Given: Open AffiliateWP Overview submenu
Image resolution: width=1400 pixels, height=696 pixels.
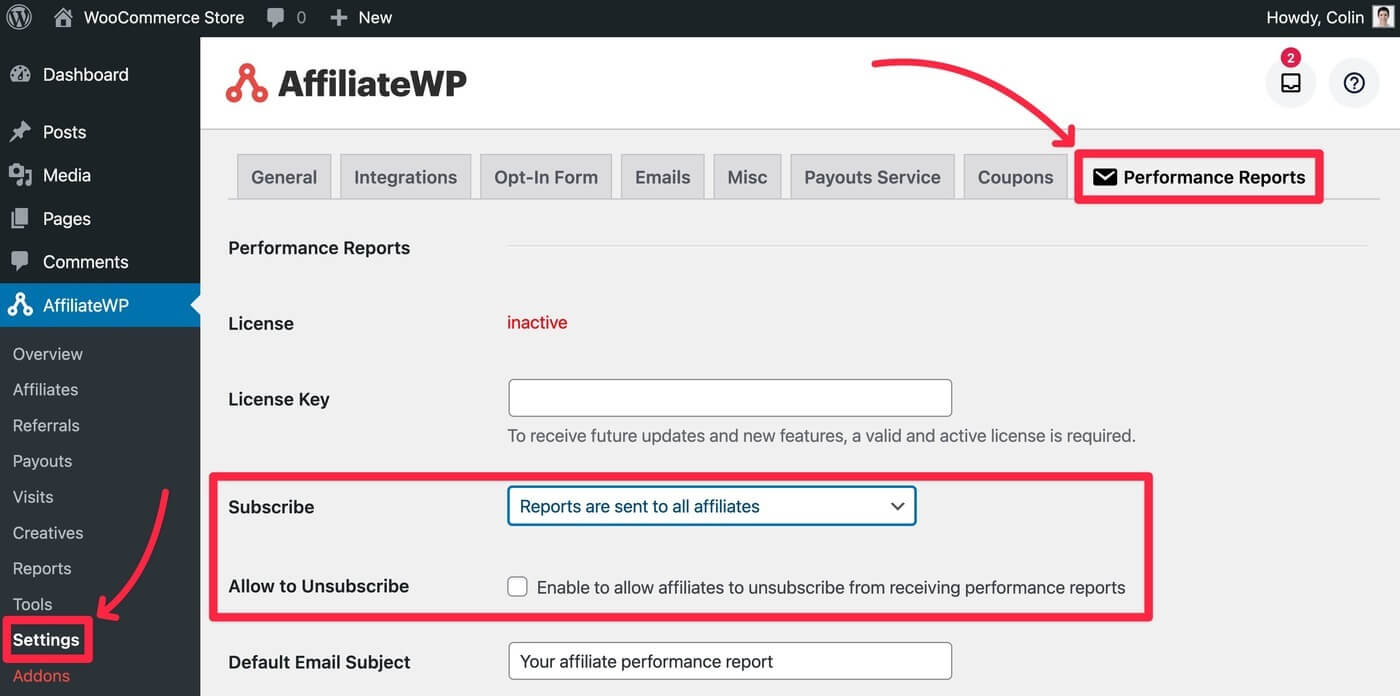Looking at the screenshot, I should pos(48,354).
